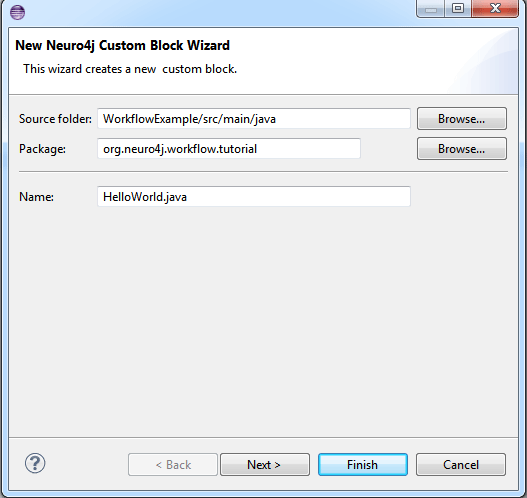Browse for a Source folder

461,119
